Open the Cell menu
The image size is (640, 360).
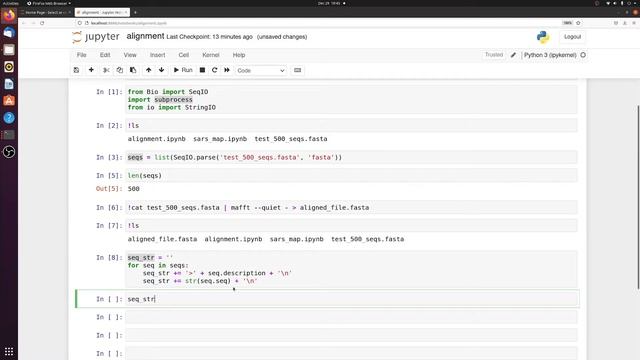(184, 55)
